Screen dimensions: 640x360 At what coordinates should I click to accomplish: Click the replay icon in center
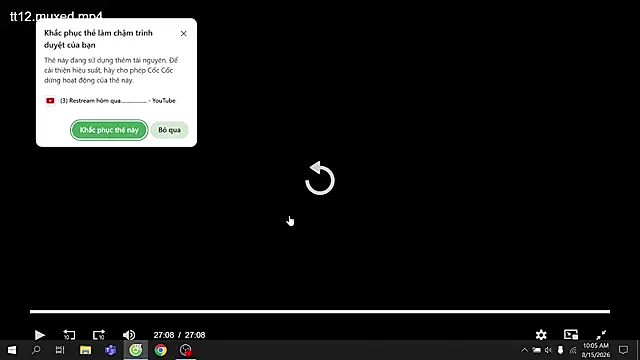pos(320,178)
